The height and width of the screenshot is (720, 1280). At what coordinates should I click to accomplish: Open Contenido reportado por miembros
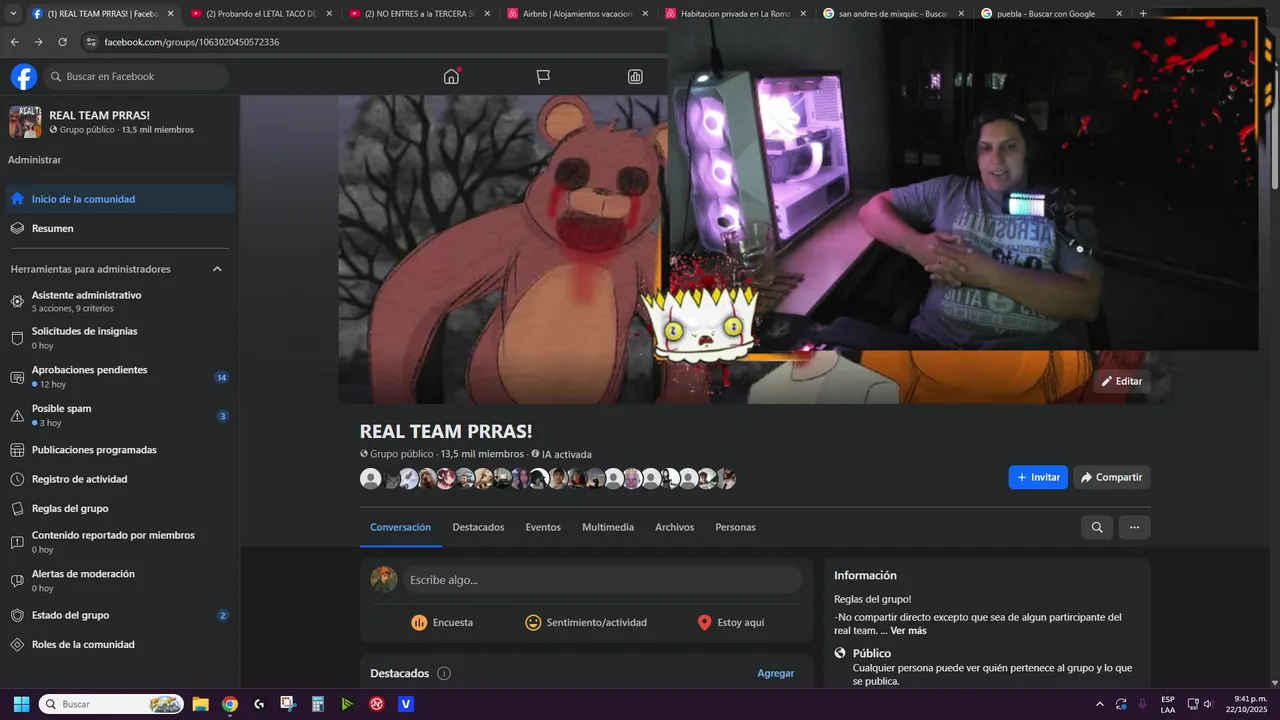(120, 542)
